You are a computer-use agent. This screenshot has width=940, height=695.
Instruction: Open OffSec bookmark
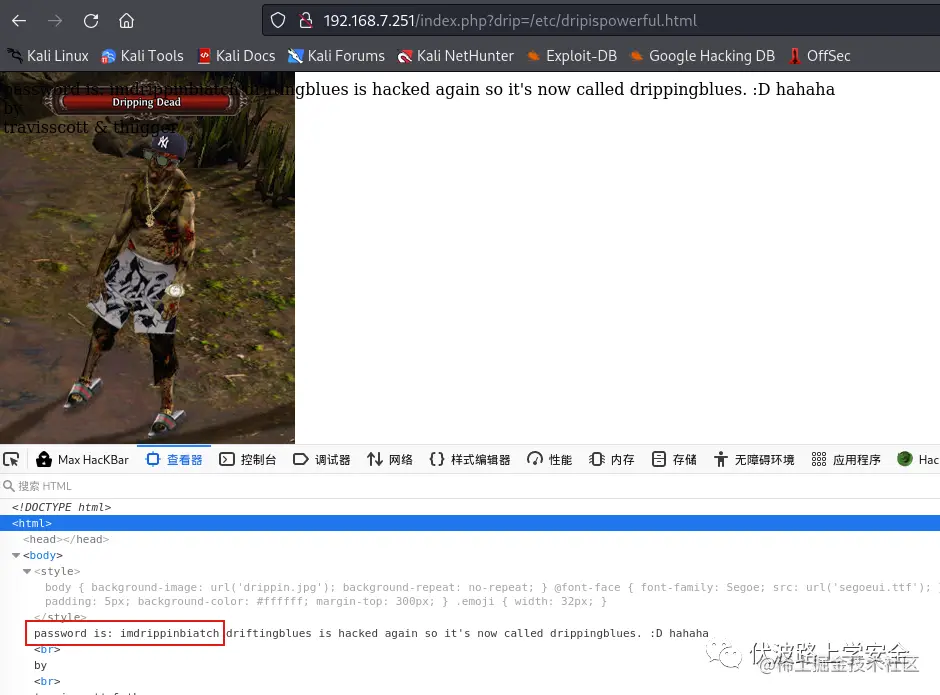tap(820, 56)
